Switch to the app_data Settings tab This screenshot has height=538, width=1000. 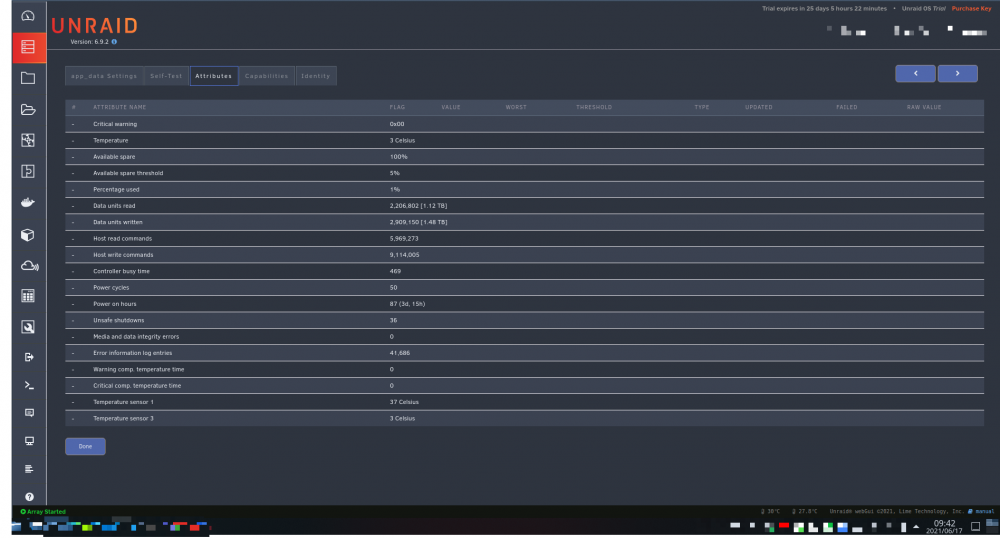click(x=104, y=76)
